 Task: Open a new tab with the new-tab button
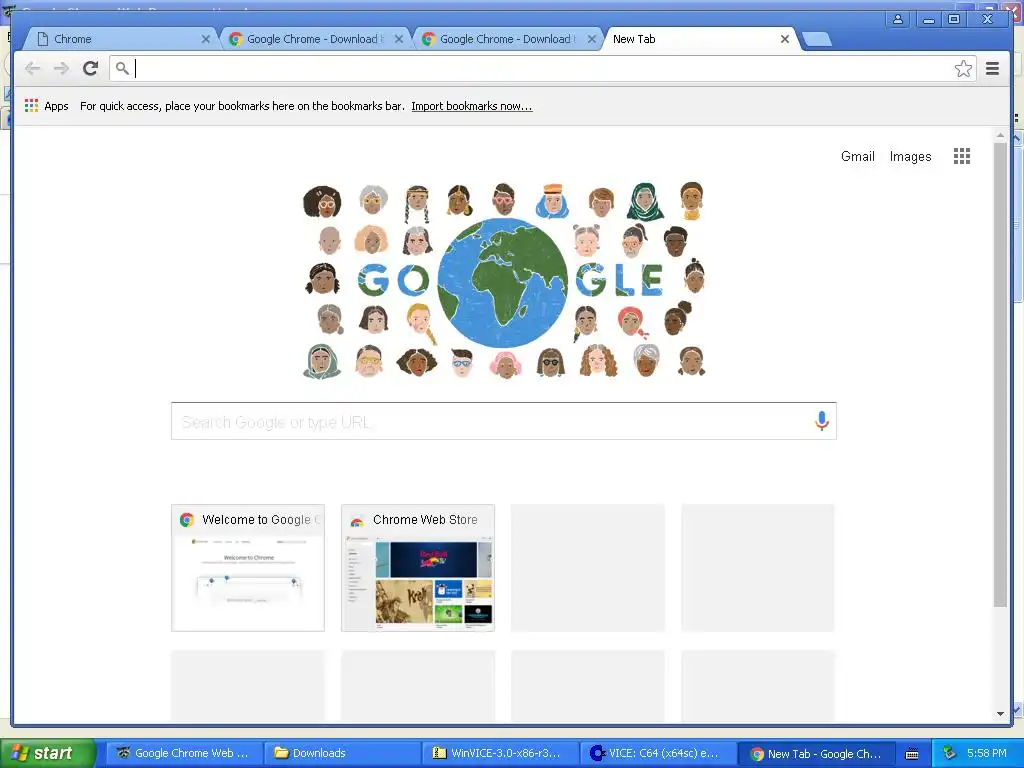[x=816, y=40]
